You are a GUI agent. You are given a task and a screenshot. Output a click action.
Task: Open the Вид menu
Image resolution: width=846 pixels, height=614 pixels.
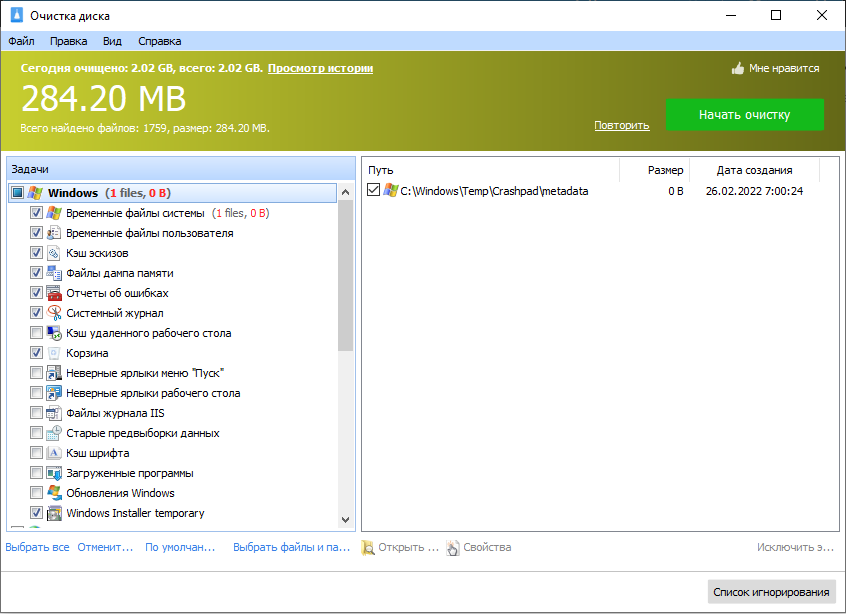pyautogui.click(x=112, y=41)
